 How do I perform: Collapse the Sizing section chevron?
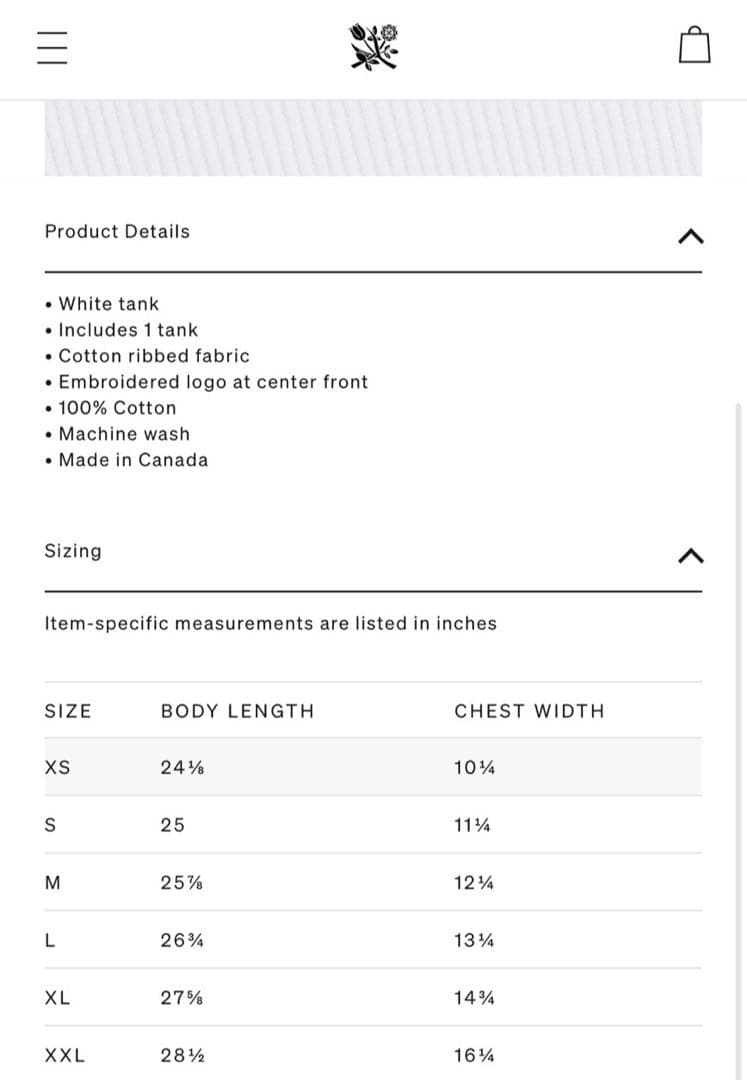pyautogui.click(x=690, y=555)
